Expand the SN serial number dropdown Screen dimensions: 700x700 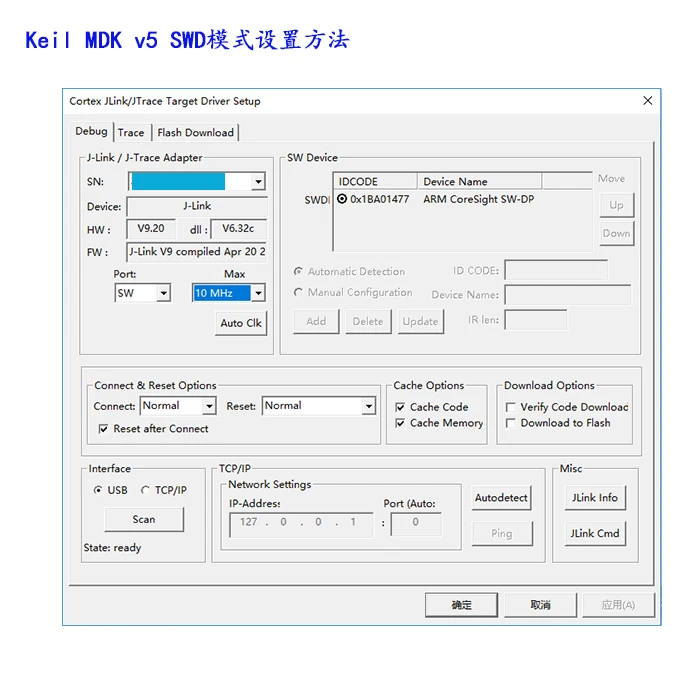coord(258,182)
